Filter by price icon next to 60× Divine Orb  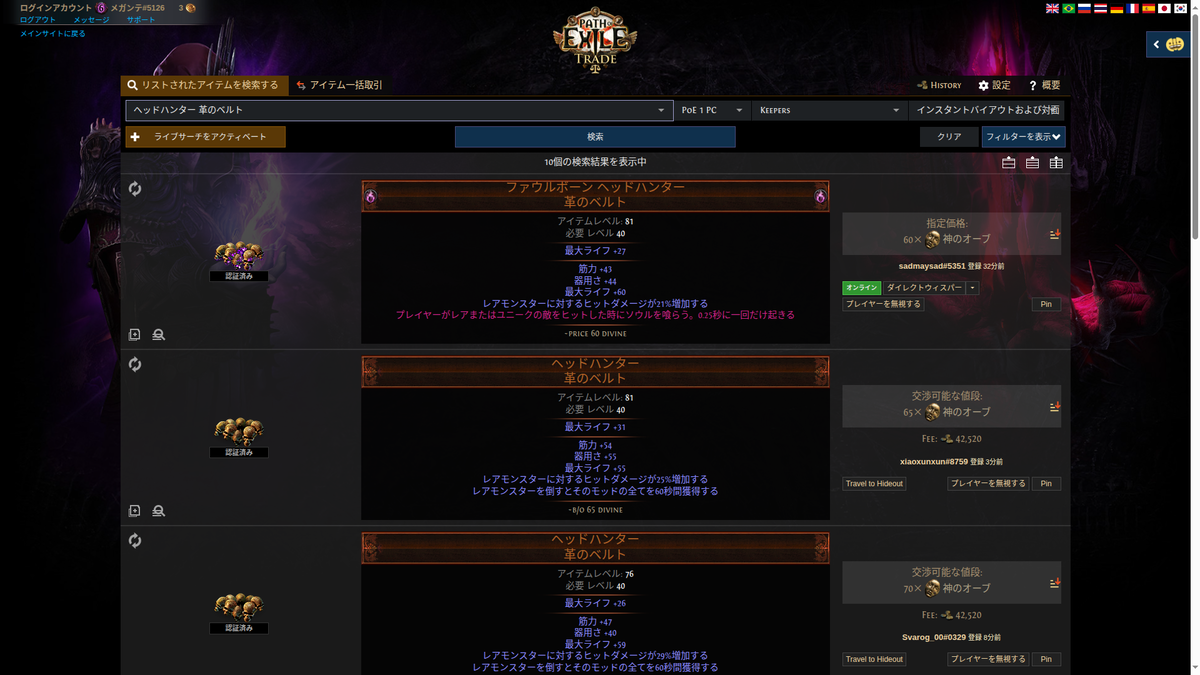coord(1054,235)
